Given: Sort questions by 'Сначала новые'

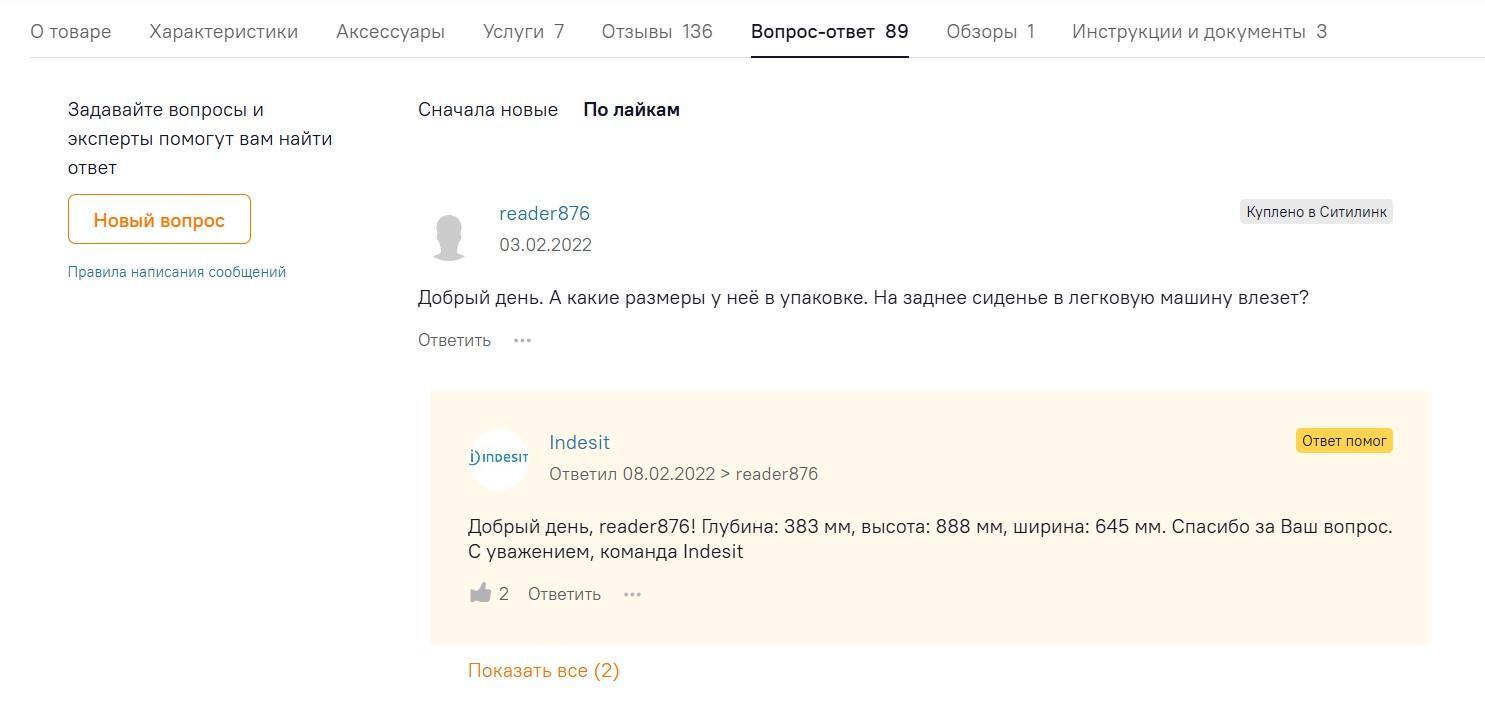Looking at the screenshot, I should [488, 110].
